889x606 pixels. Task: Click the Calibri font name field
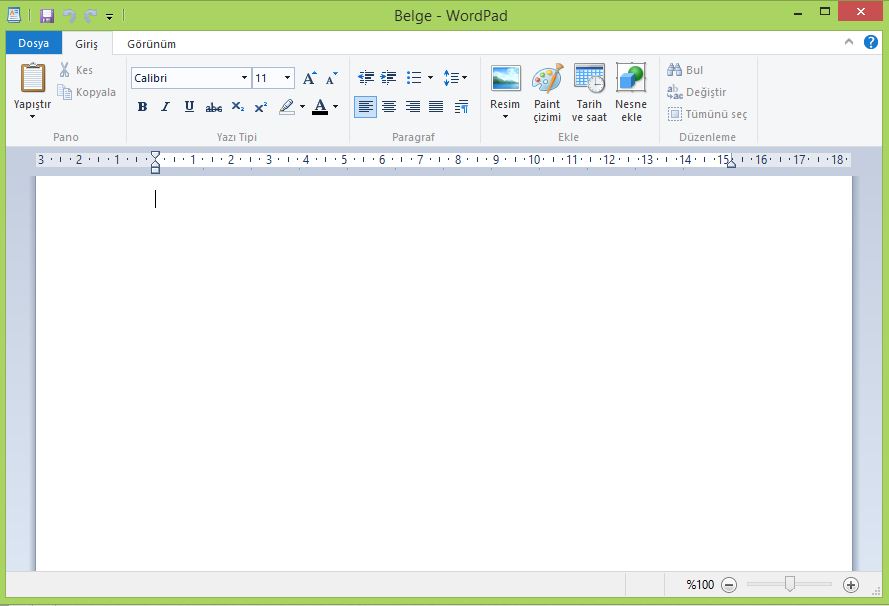[185, 78]
